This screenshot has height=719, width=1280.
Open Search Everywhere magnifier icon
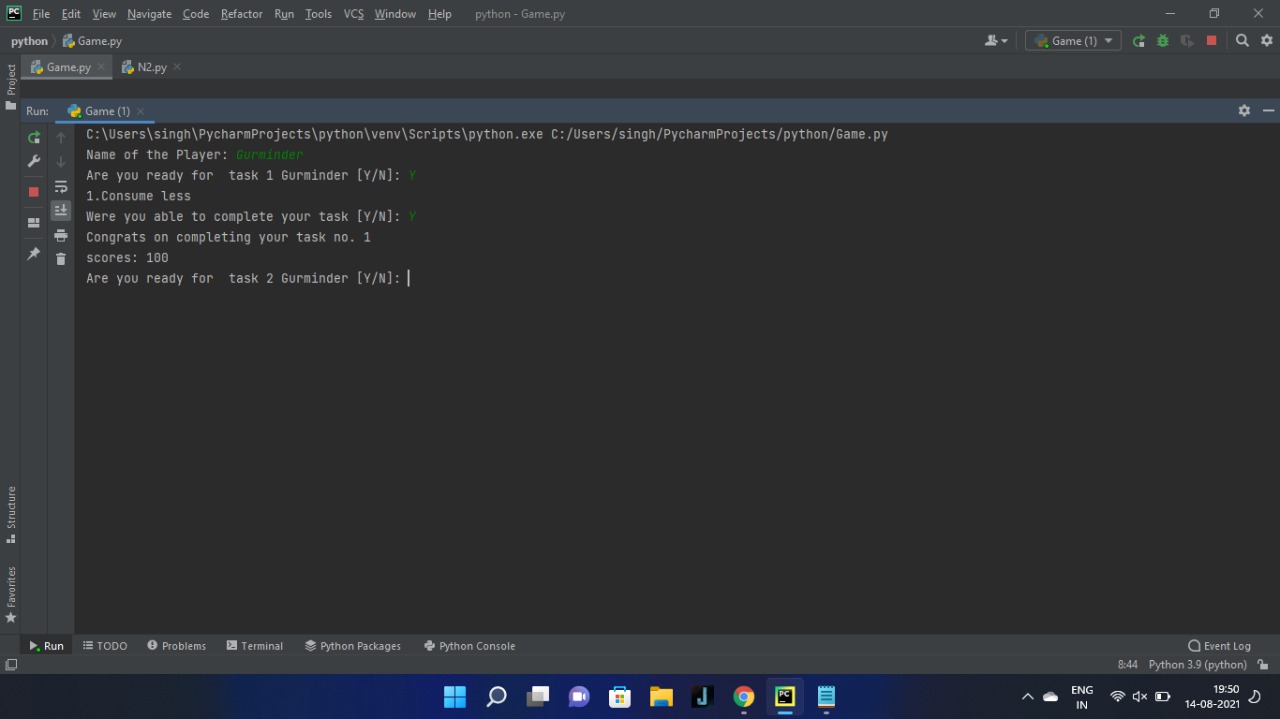[x=1242, y=41]
